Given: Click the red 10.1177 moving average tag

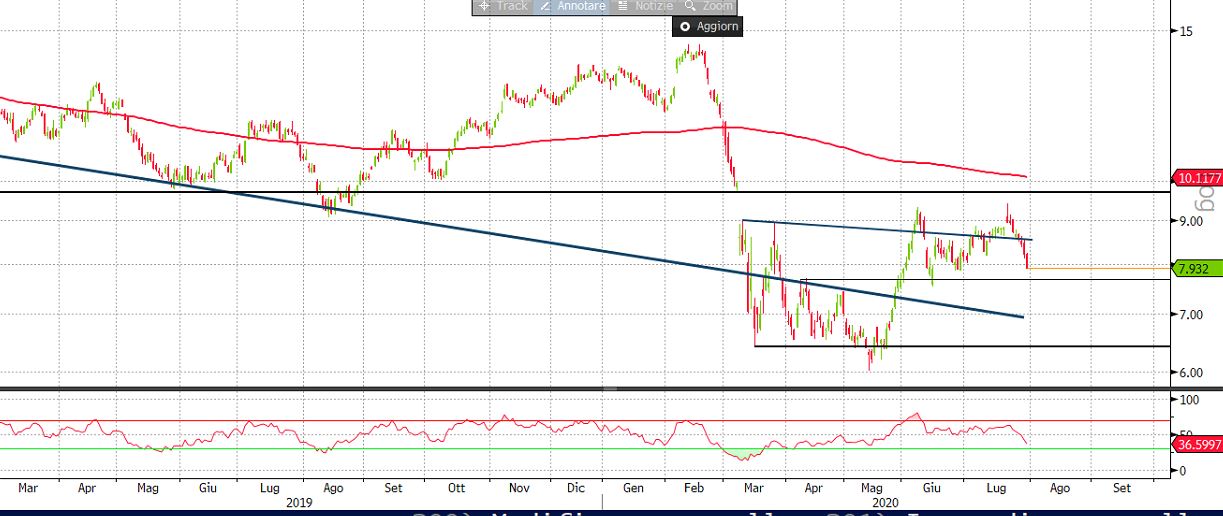Looking at the screenshot, I should [1198, 178].
